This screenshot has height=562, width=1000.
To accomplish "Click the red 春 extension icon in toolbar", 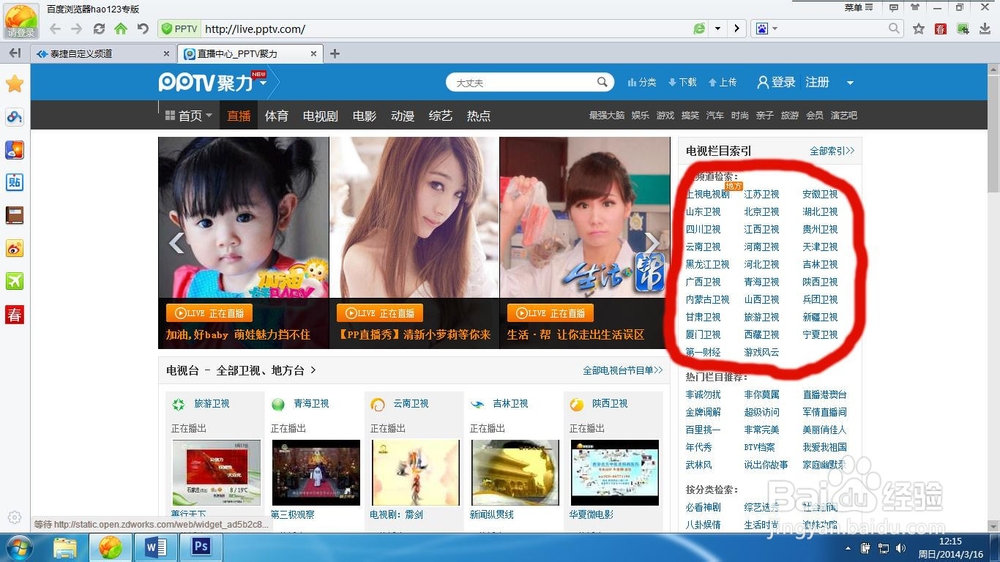I will tap(941, 29).
